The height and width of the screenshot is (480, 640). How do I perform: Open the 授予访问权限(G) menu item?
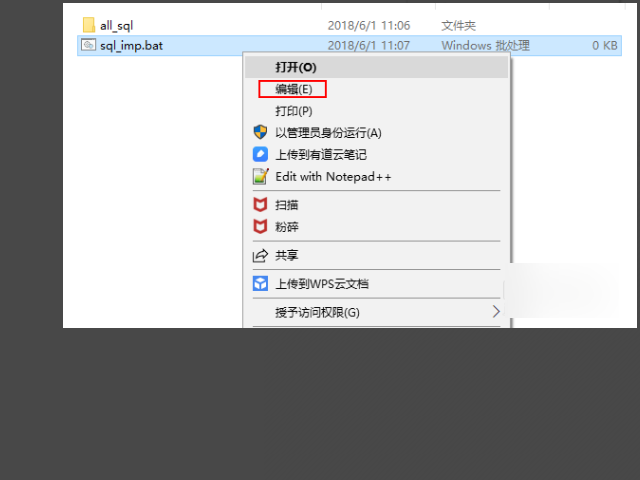coord(376,312)
